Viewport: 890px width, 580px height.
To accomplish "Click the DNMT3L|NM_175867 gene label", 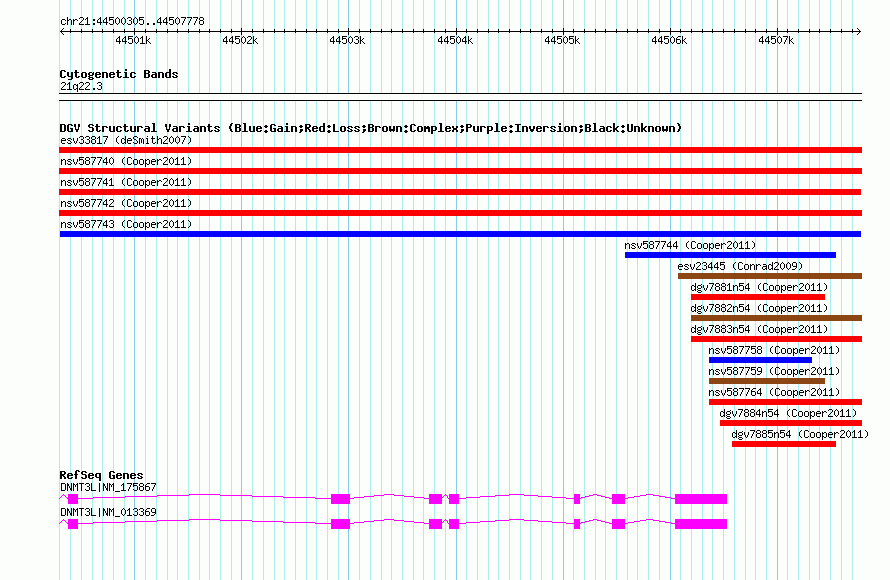I will [x=108, y=487].
